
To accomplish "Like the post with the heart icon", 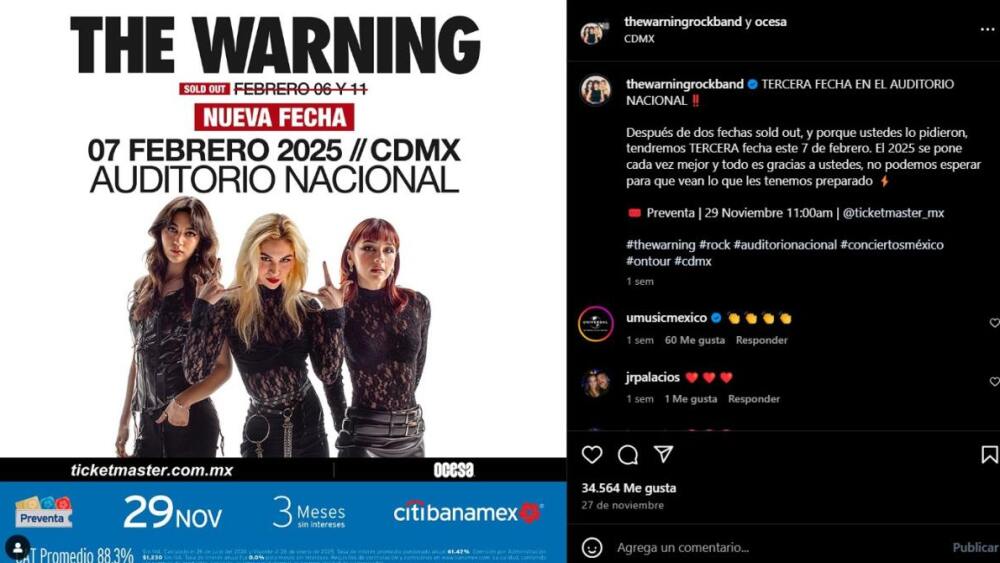I will point(592,454).
